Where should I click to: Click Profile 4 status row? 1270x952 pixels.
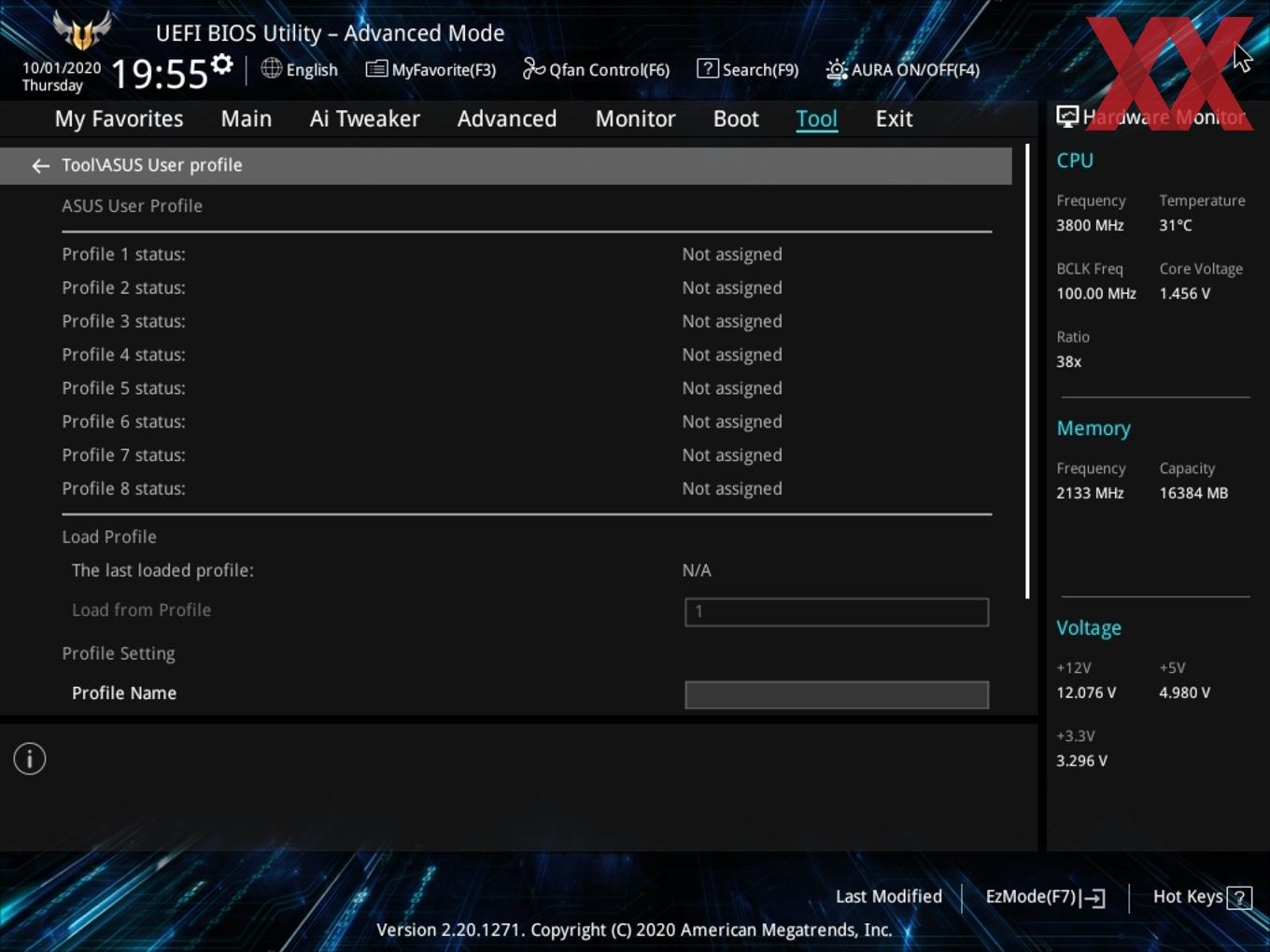527,355
